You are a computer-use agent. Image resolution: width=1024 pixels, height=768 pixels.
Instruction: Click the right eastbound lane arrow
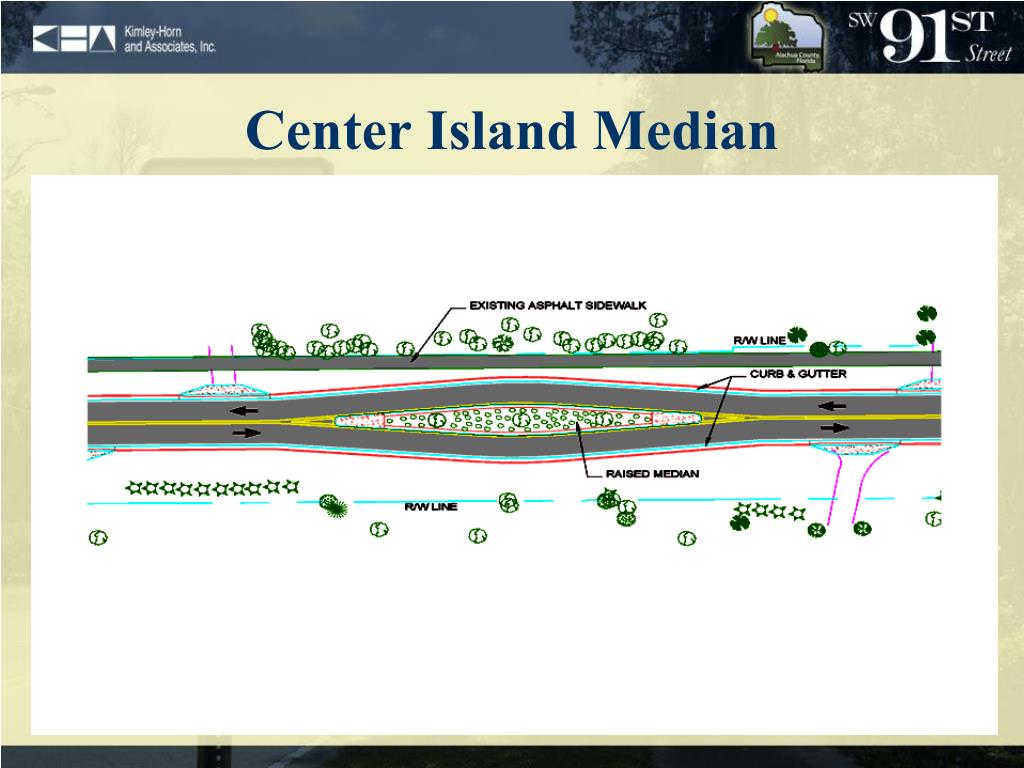(835, 428)
